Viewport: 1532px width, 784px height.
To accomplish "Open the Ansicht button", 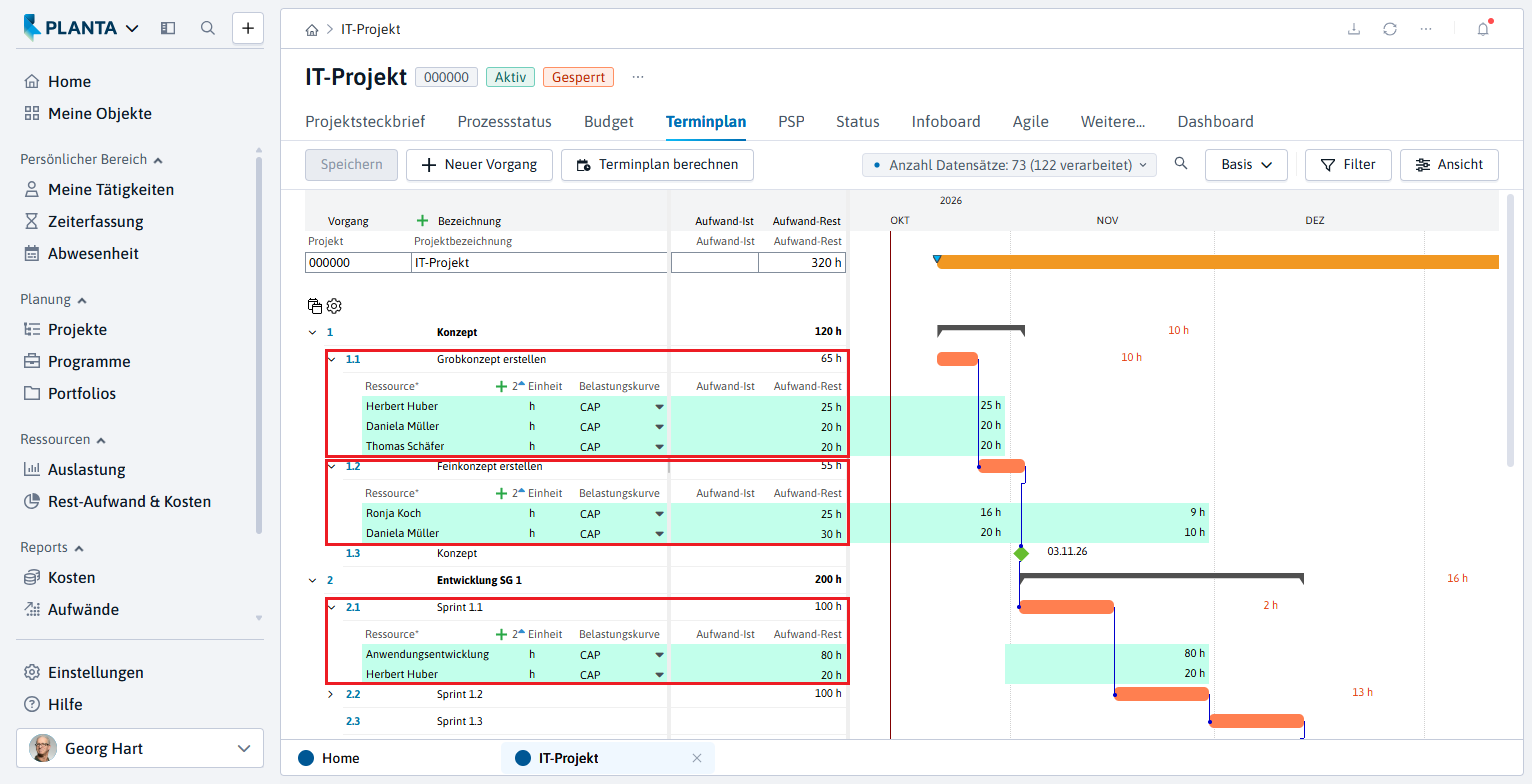I will 1450,165.
